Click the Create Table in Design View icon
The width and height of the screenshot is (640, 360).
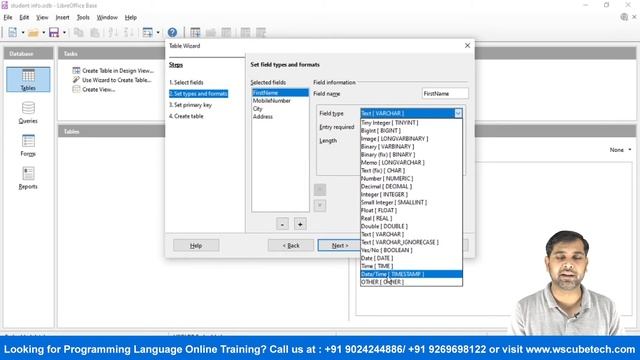(x=76, y=71)
